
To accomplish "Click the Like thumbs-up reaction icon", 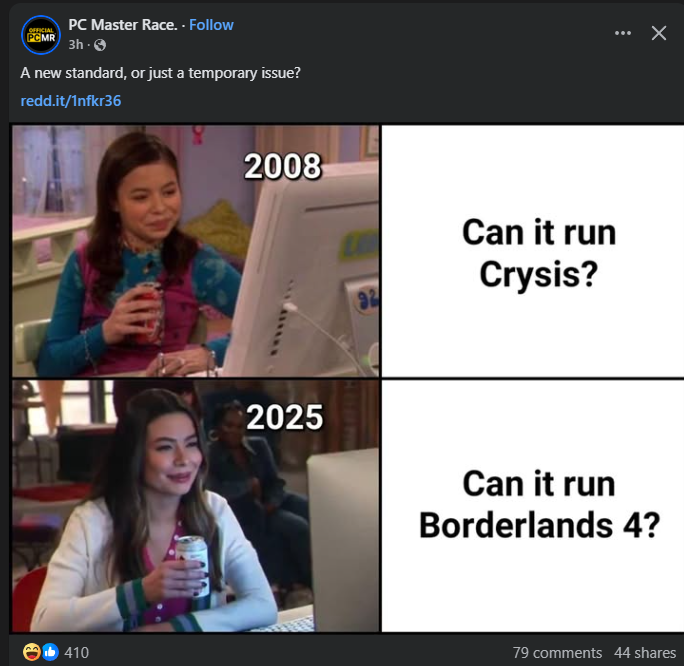I will tap(51, 652).
